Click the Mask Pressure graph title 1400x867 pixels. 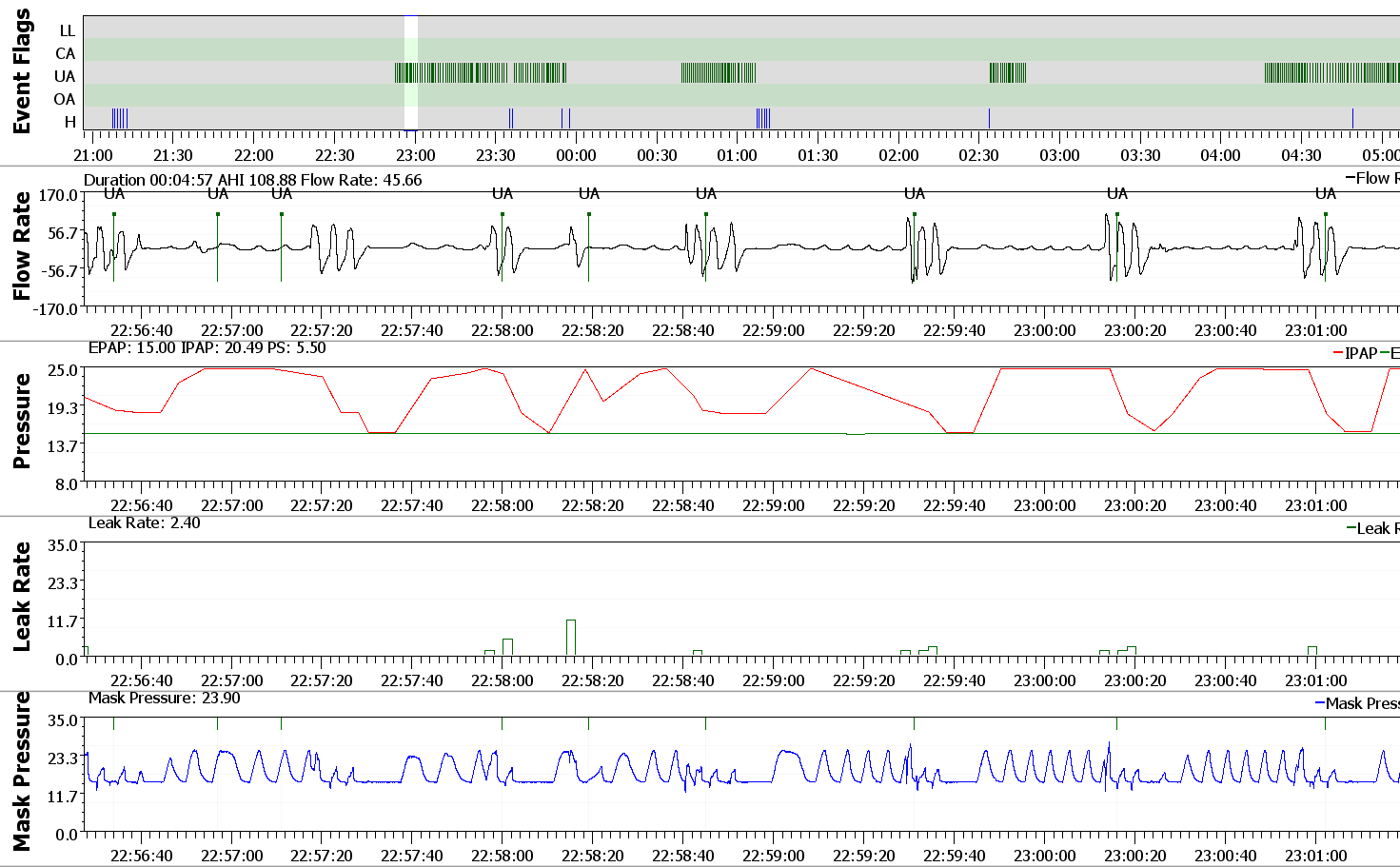coord(21,772)
